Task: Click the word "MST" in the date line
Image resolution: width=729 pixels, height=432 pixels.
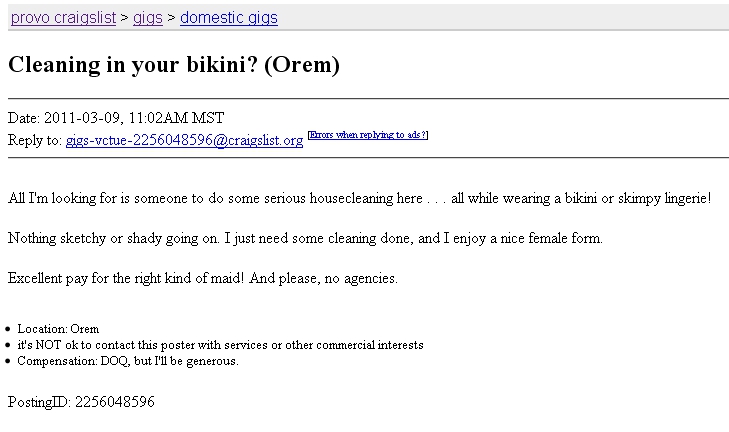Action: click(208, 118)
